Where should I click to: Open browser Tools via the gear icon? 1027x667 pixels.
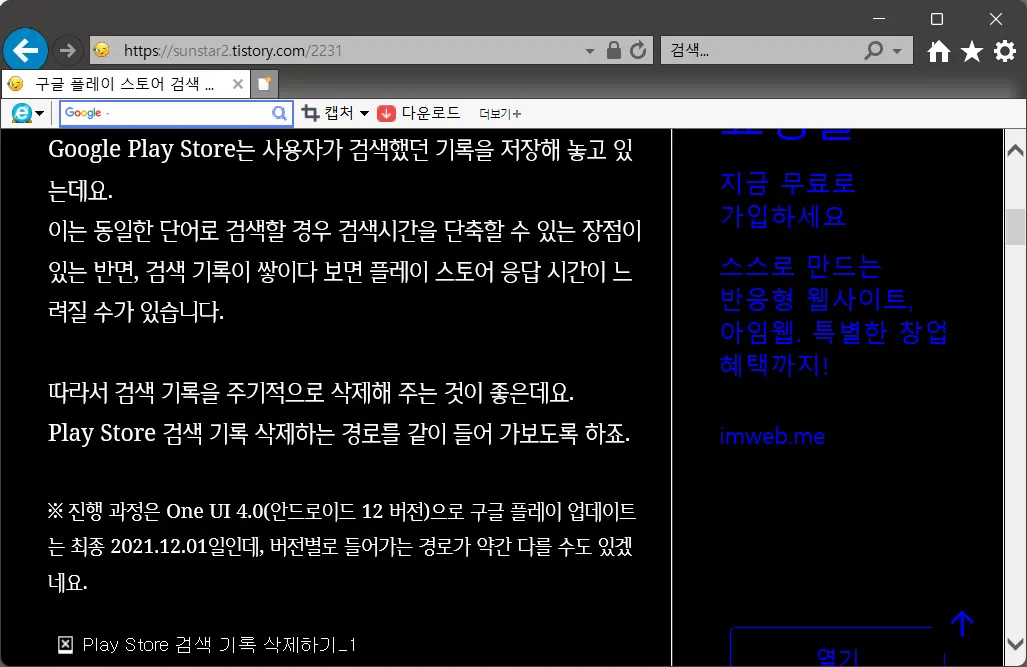[x=1004, y=50]
